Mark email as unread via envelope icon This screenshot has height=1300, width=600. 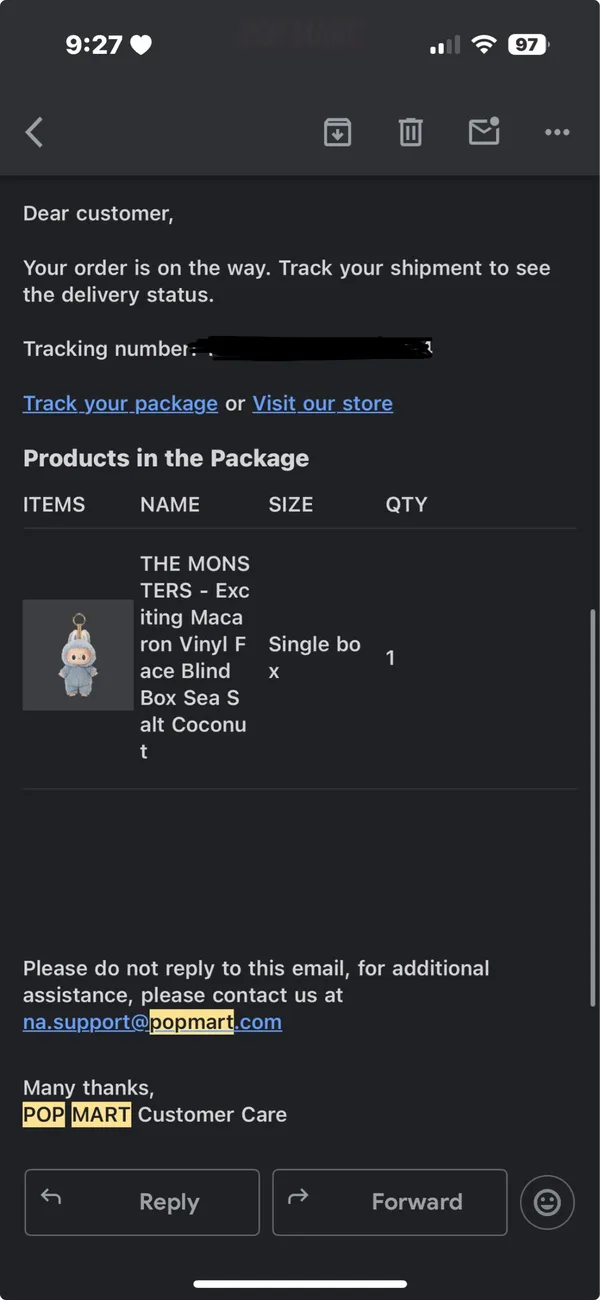tap(484, 131)
